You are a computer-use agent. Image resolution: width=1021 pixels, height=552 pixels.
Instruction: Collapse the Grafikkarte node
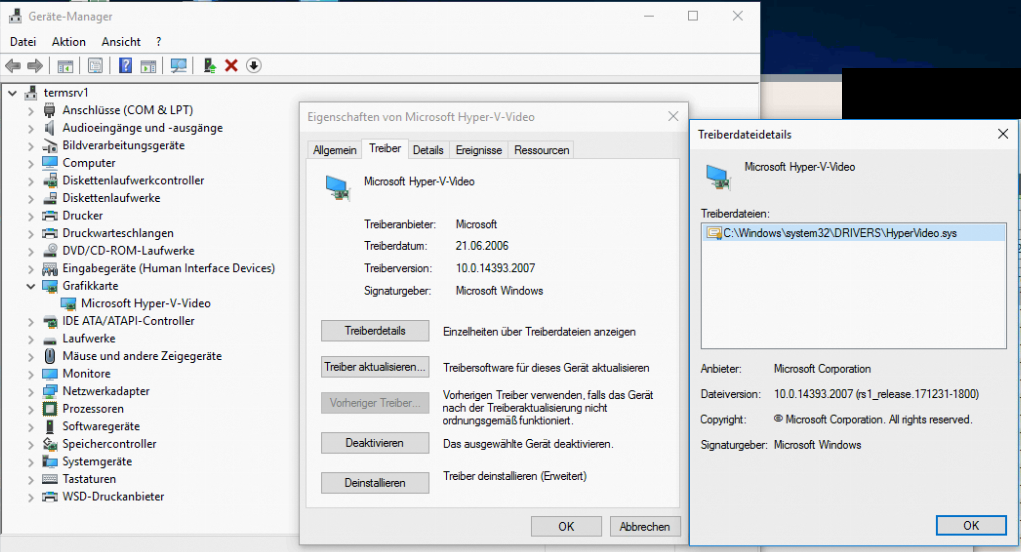[x=31, y=286]
